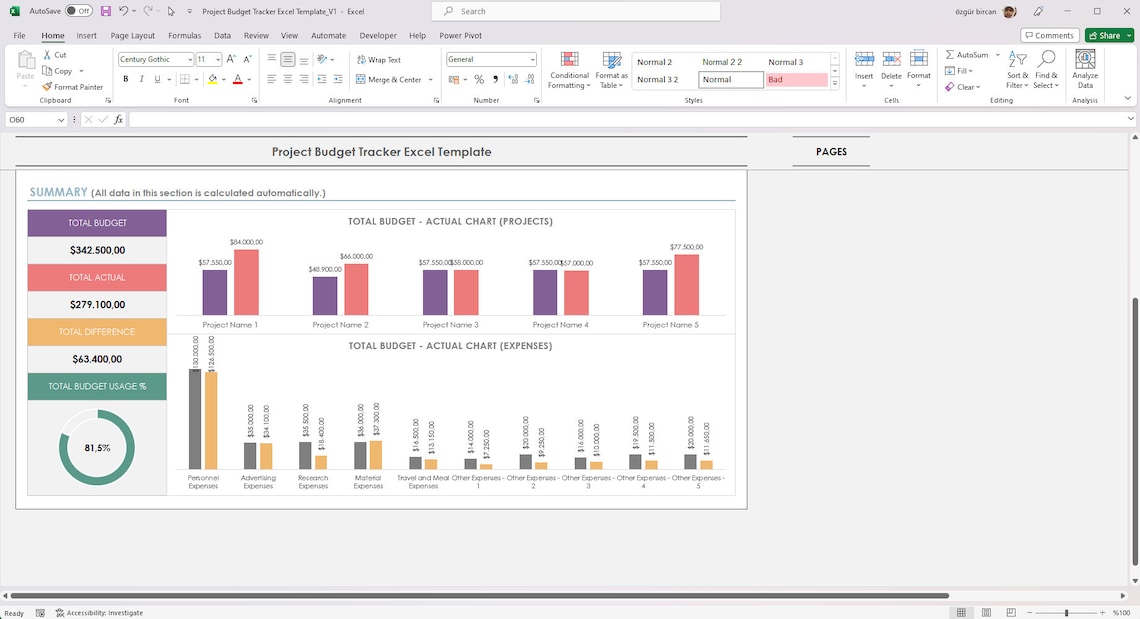Toggle bold formatting
The width and height of the screenshot is (1140, 619).
(x=125, y=78)
